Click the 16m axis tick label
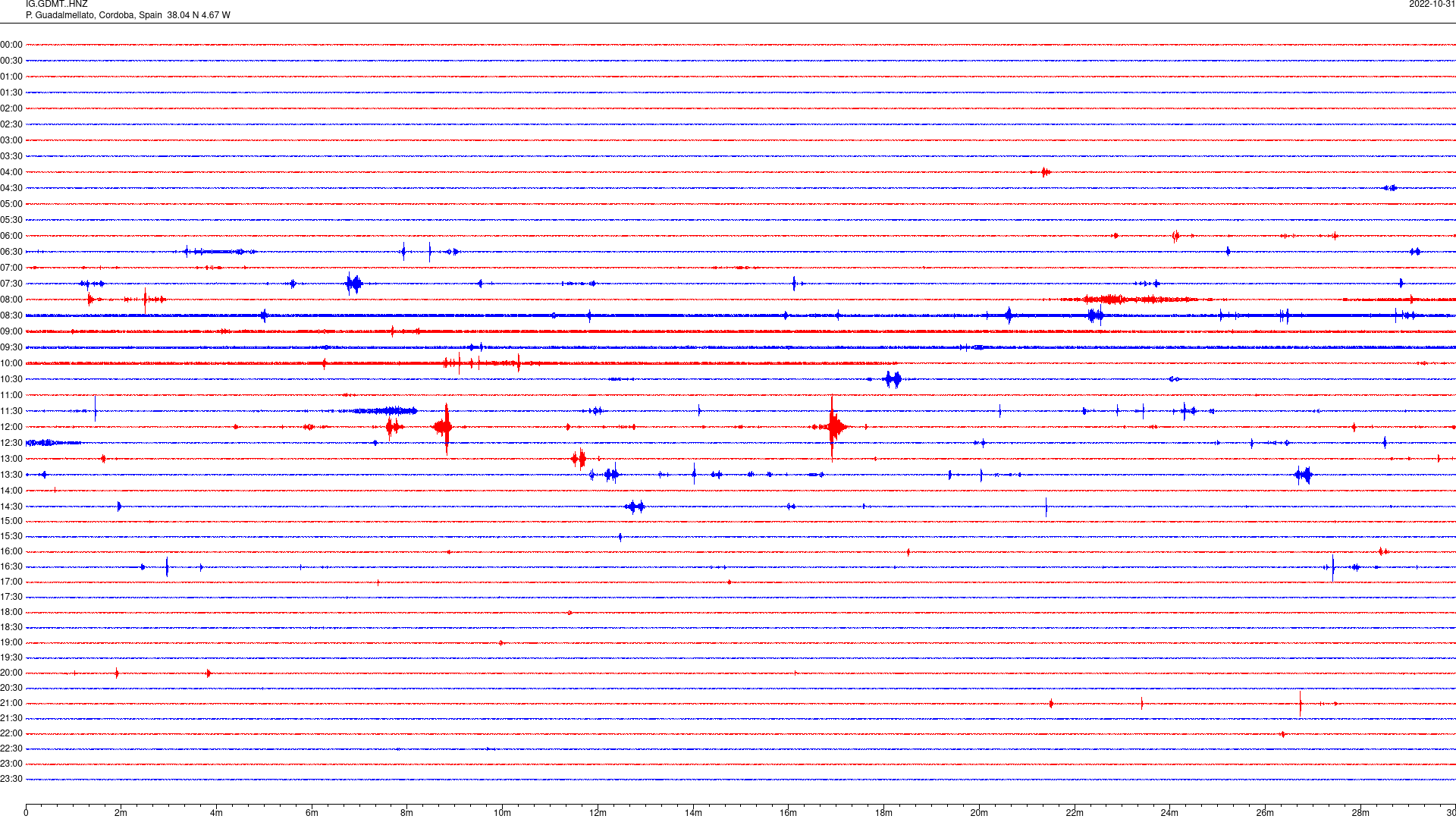 (789, 813)
